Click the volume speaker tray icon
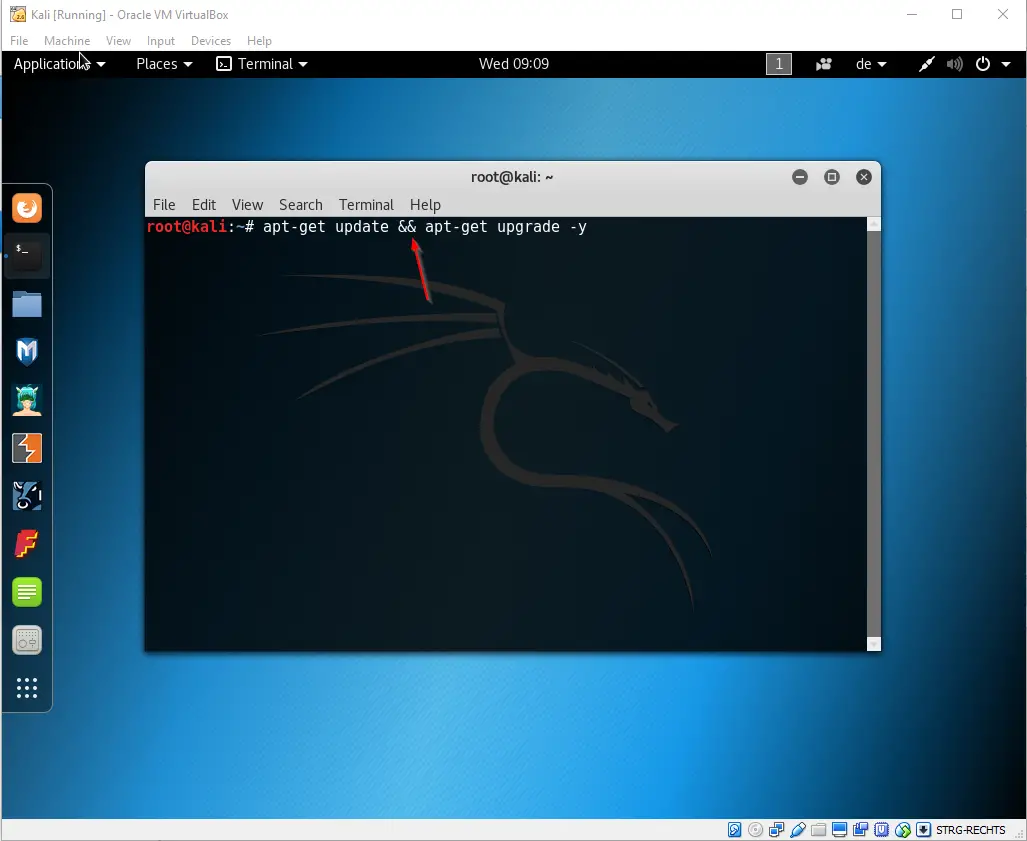1027x841 pixels. click(x=955, y=64)
